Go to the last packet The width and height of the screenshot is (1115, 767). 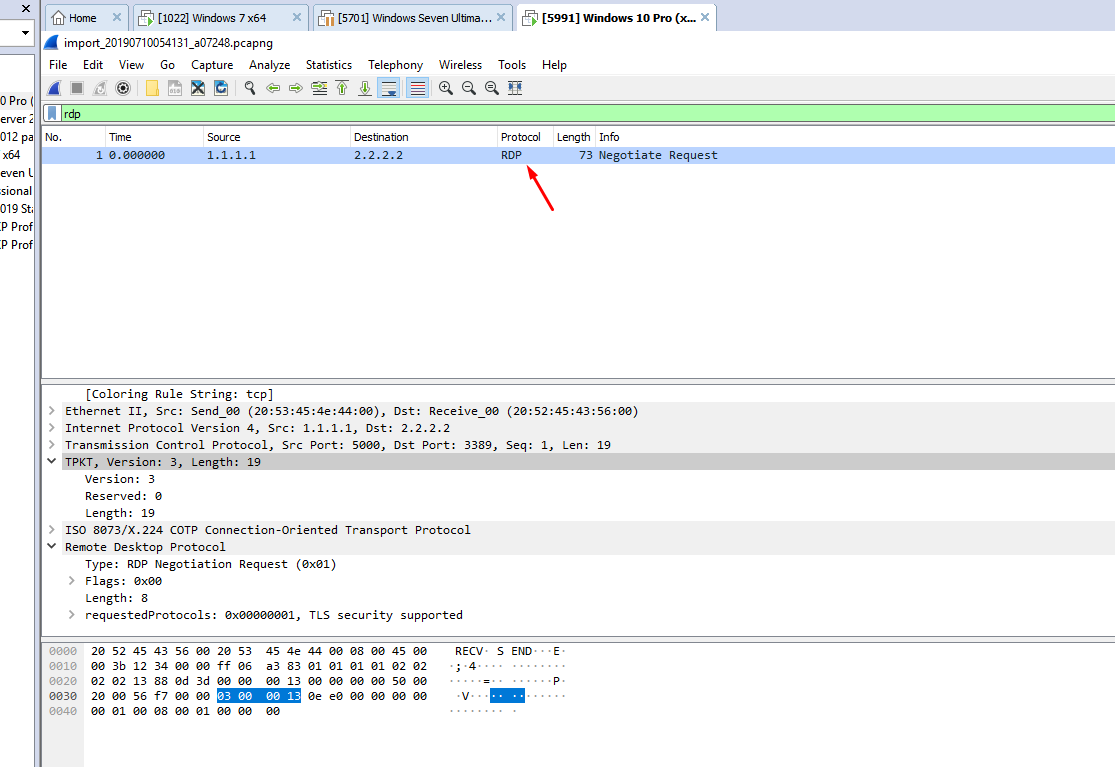[364, 88]
